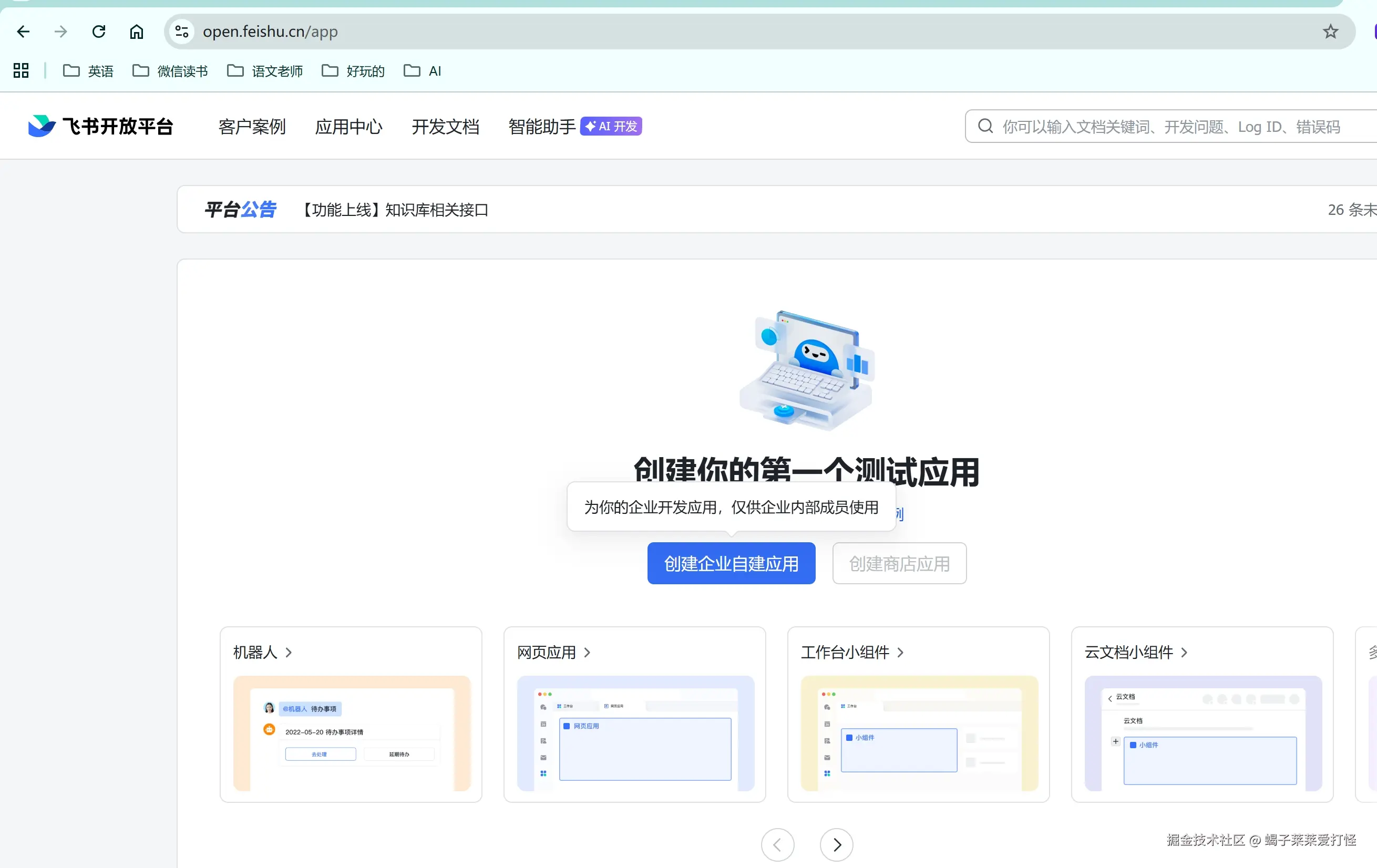Viewport: 1377px width, 868px height.
Task: Open the 工作台小组件 preview thumbnail
Action: click(919, 733)
